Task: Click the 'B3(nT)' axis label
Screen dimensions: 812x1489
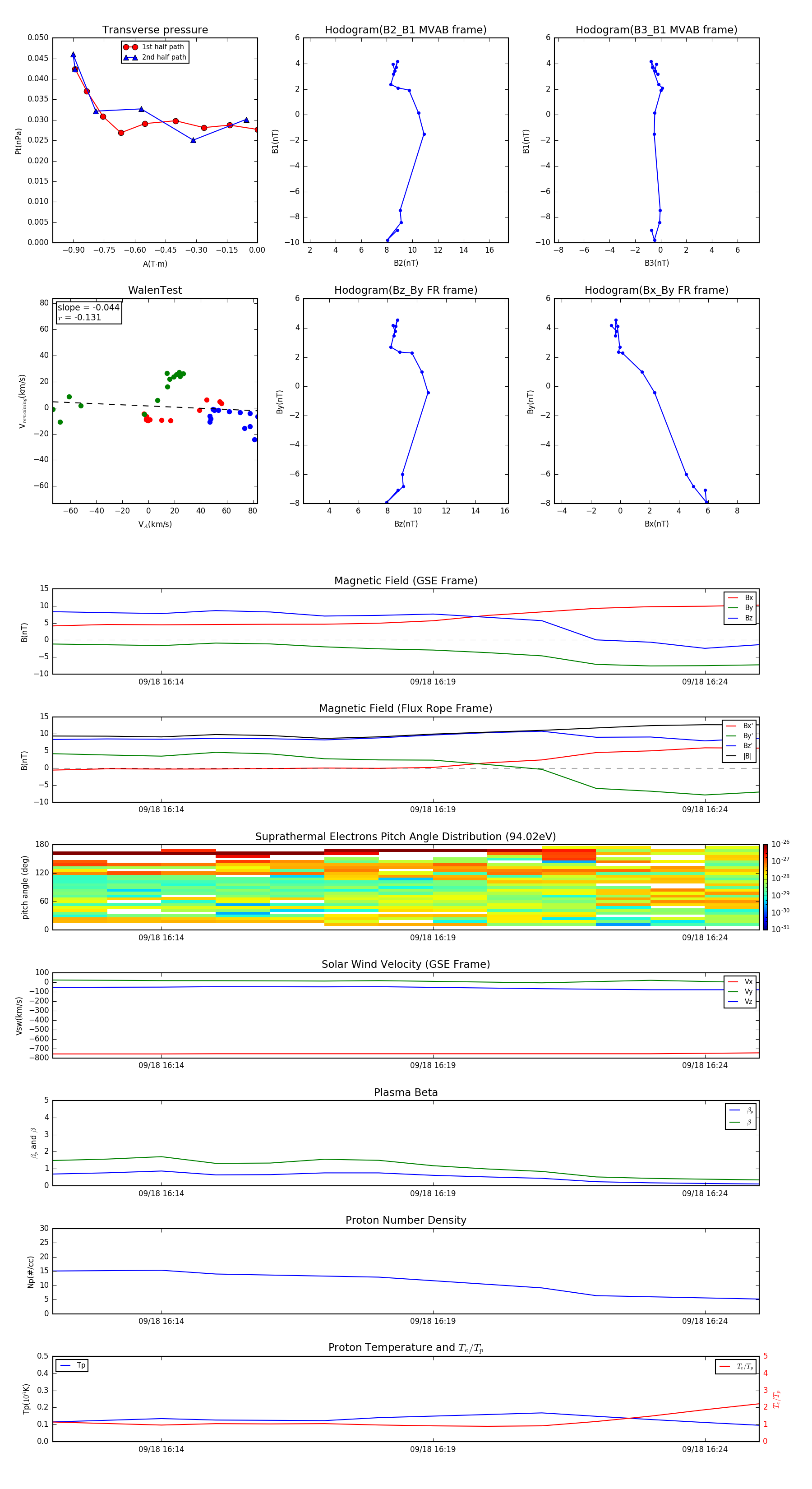Action: click(x=656, y=263)
